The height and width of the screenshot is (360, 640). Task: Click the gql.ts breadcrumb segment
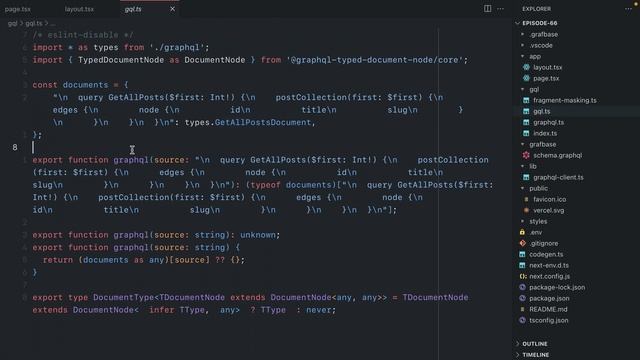[x=34, y=24]
